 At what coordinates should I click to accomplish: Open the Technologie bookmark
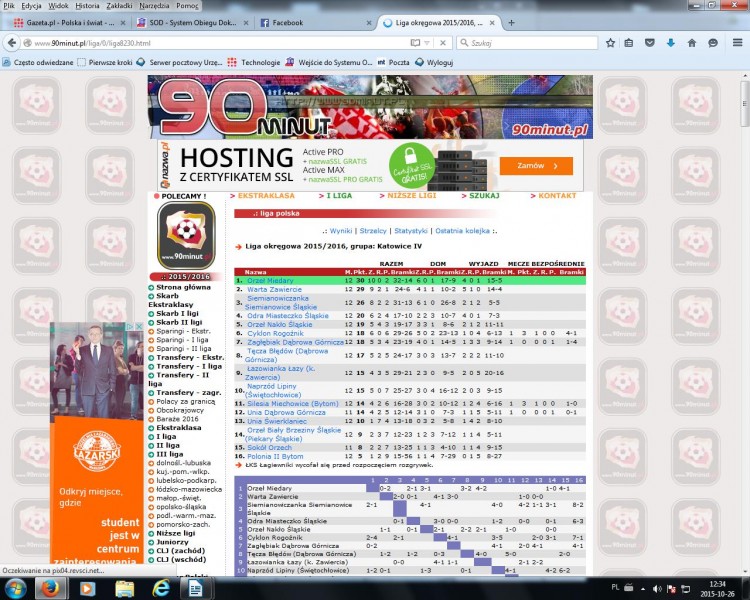point(254,62)
